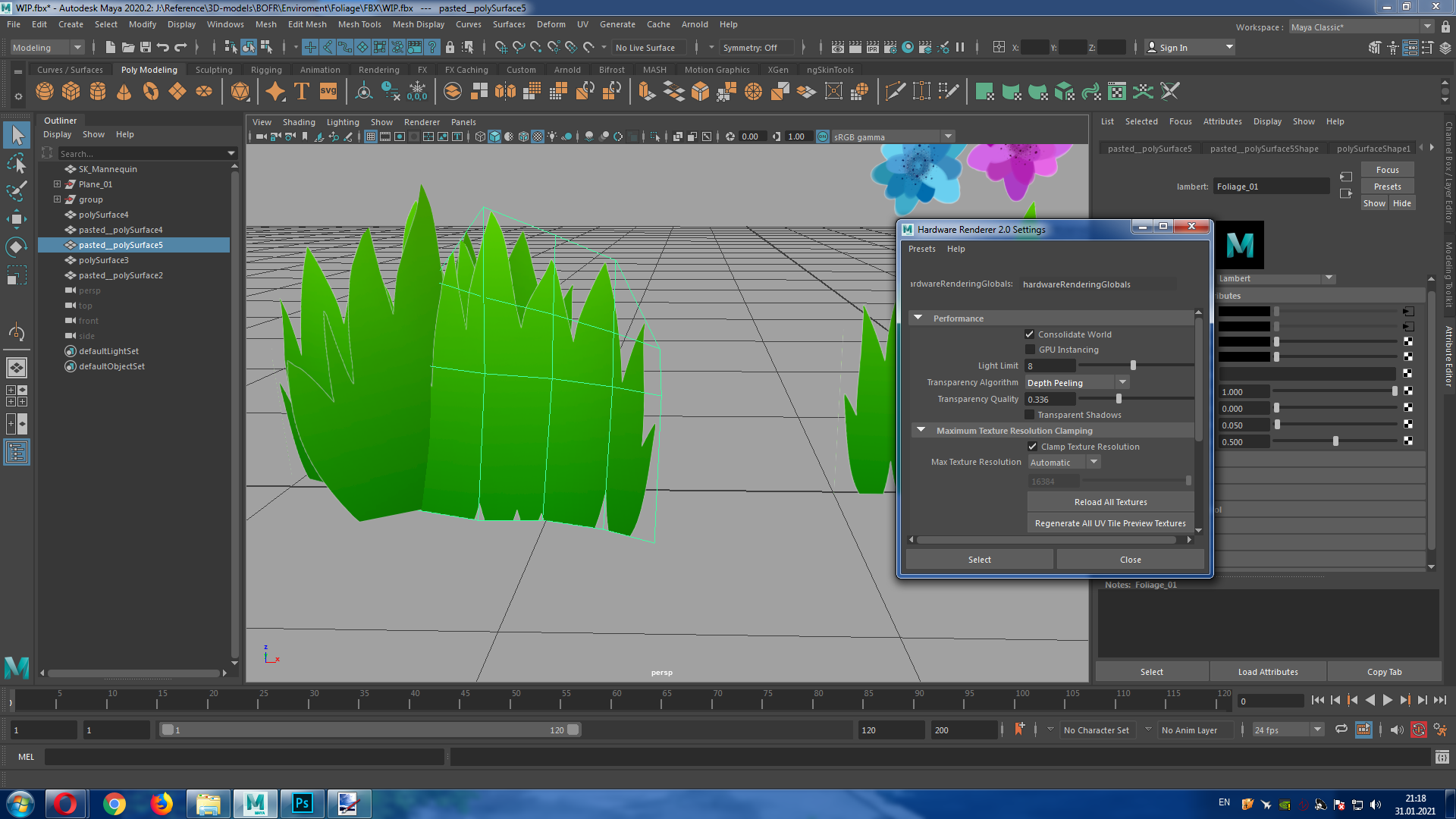The width and height of the screenshot is (1456, 819).
Task: Toggle Clamp Texture Resolution checkbox
Action: point(1032,447)
